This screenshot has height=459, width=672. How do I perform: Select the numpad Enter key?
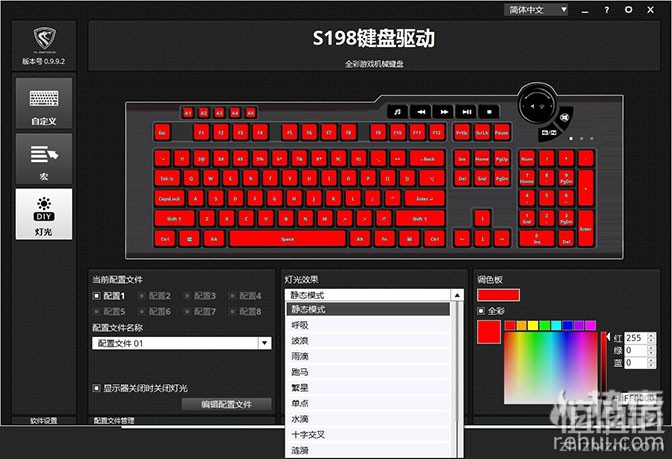point(586,229)
